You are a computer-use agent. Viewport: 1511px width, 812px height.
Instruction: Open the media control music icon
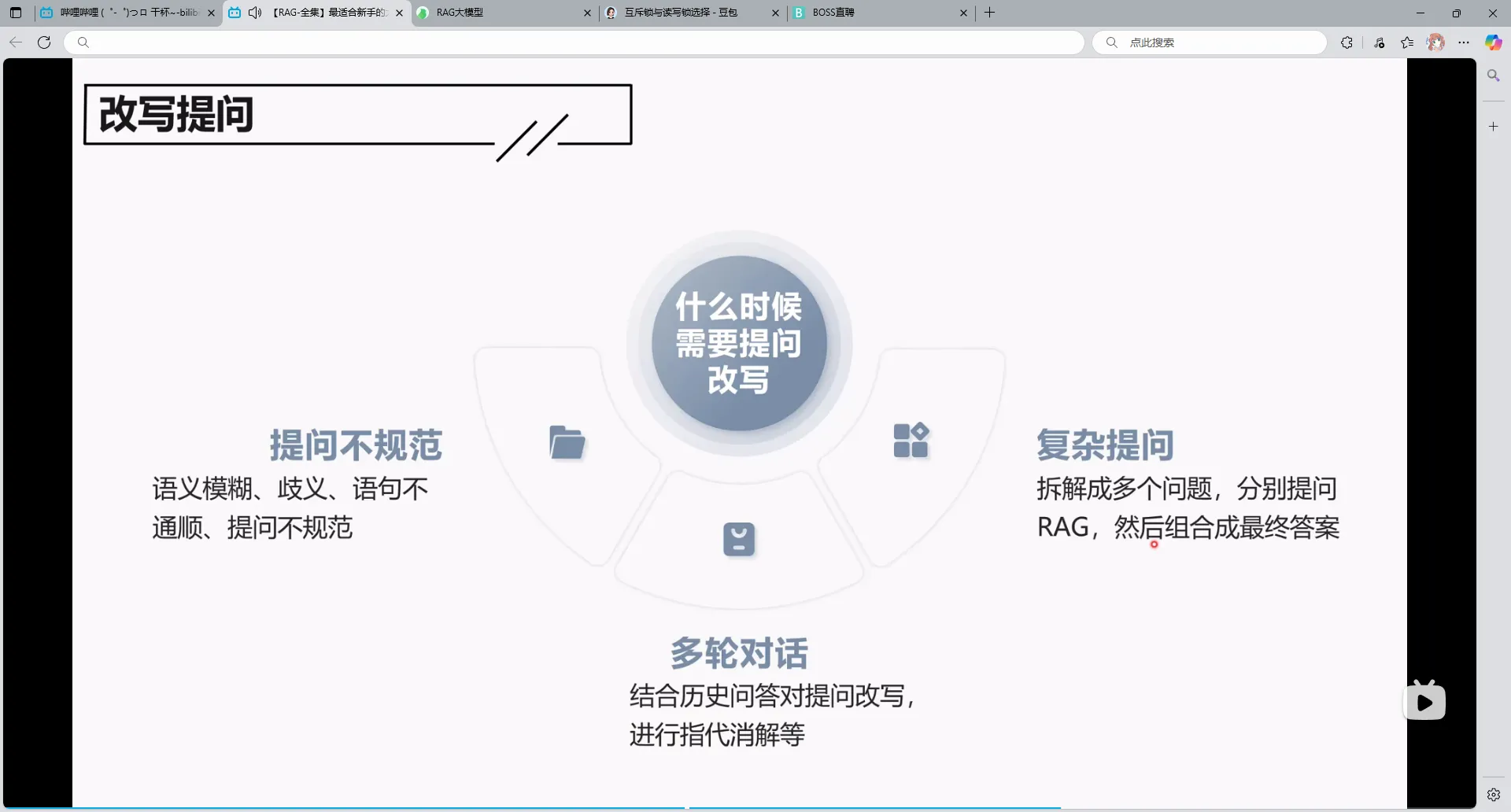tap(1380, 42)
